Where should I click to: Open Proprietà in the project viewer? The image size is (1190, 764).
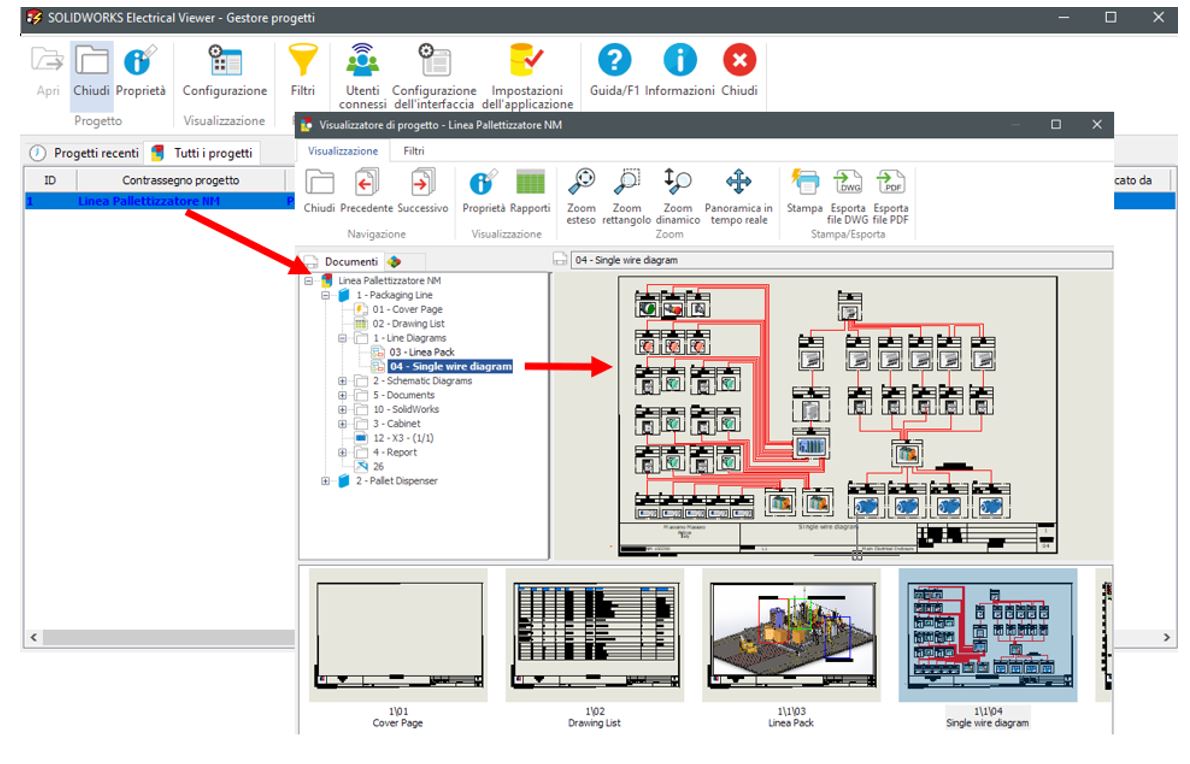483,191
